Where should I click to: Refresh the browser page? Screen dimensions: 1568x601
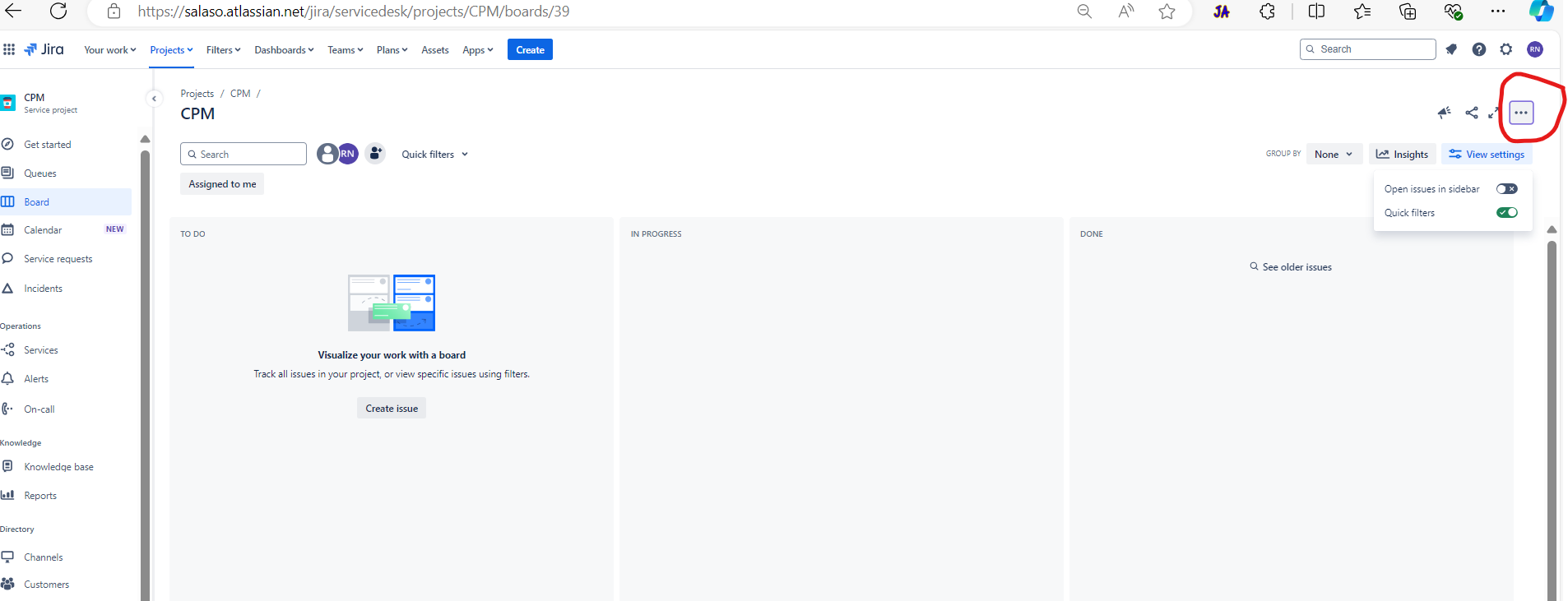pyautogui.click(x=58, y=12)
